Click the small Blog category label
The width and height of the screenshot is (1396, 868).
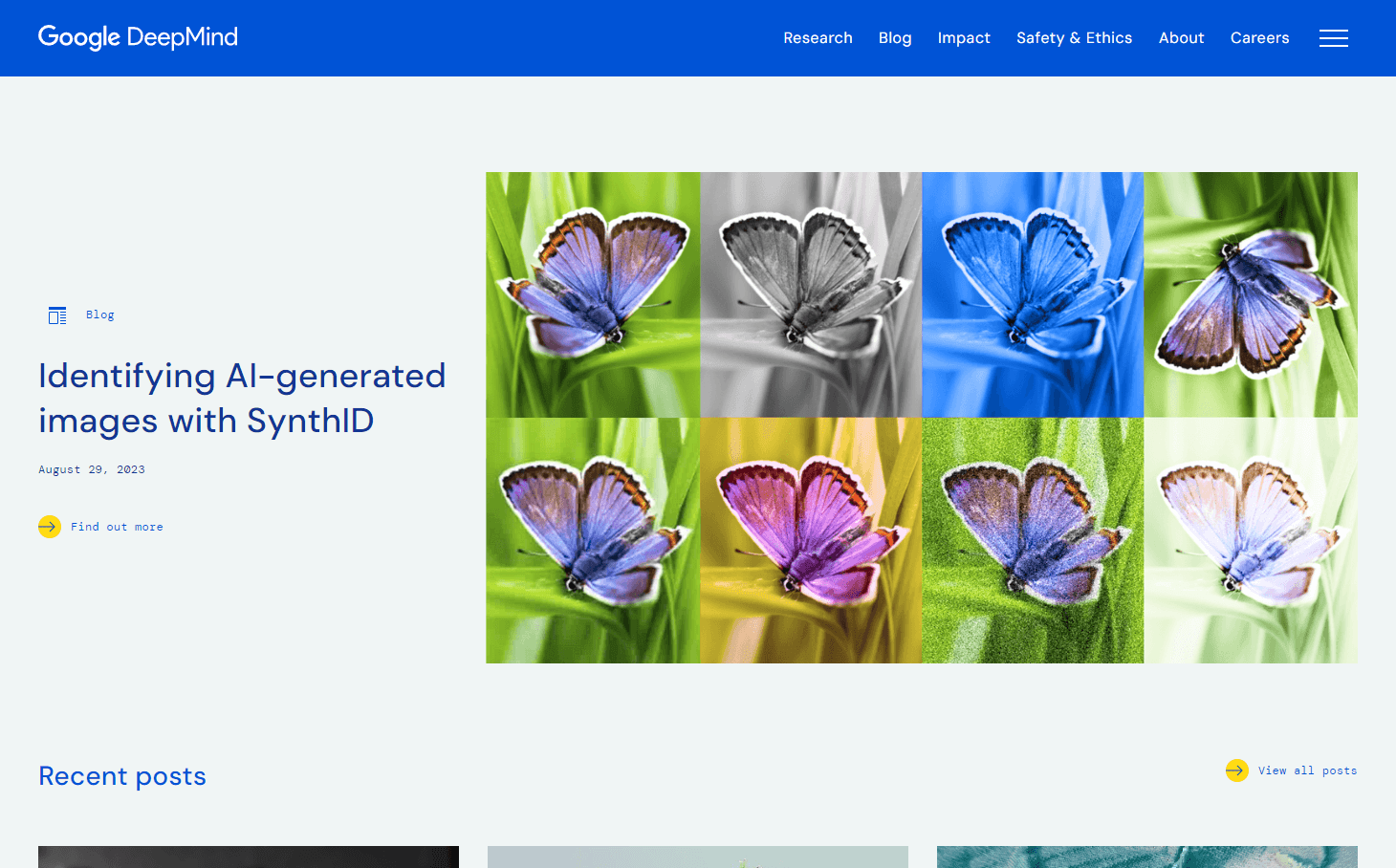tap(99, 315)
